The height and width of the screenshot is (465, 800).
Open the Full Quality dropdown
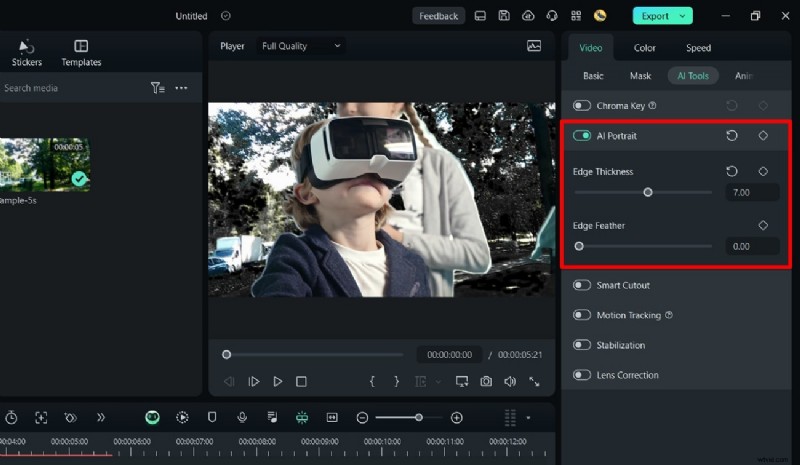(301, 46)
